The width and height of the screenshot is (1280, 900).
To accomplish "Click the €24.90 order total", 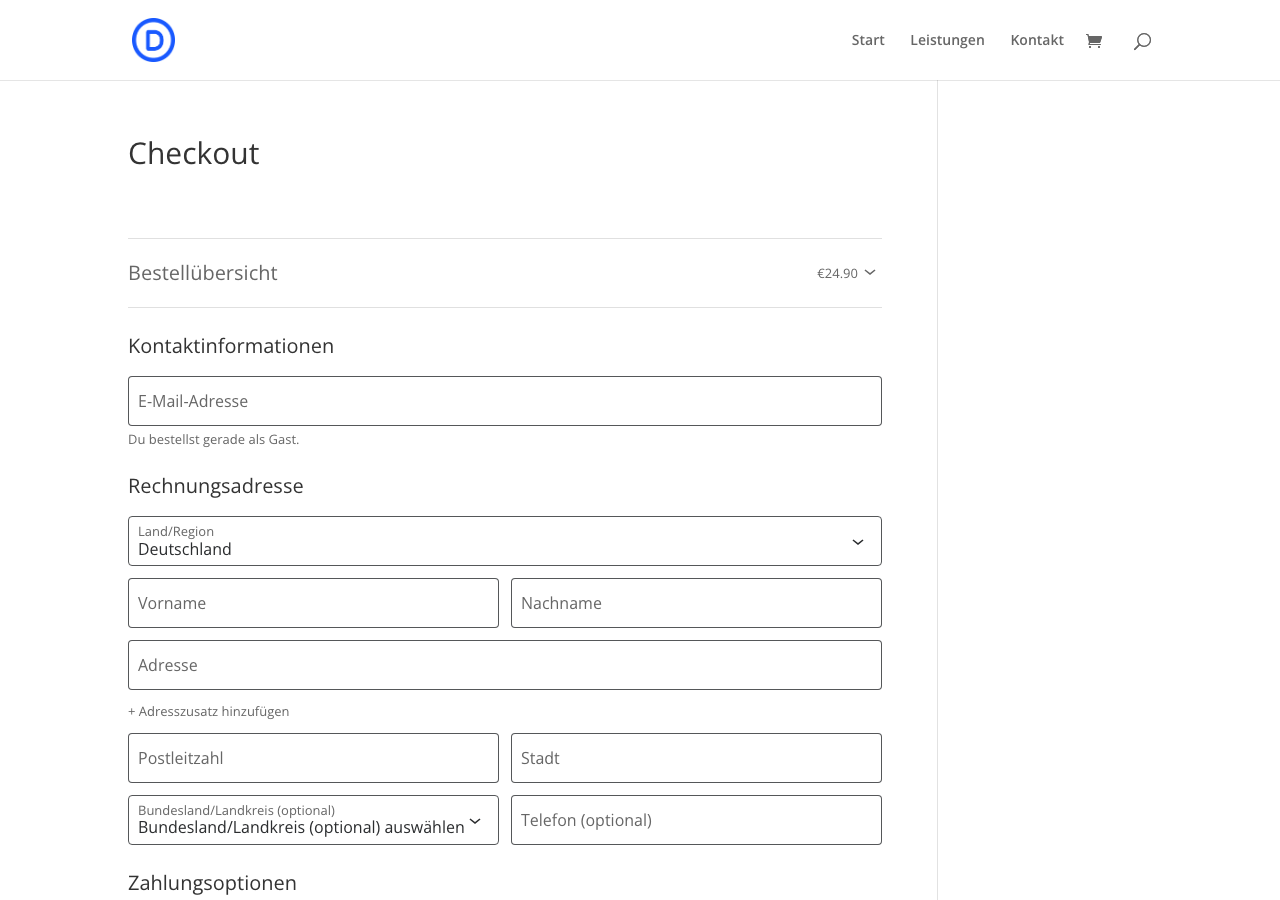I will click(837, 273).
